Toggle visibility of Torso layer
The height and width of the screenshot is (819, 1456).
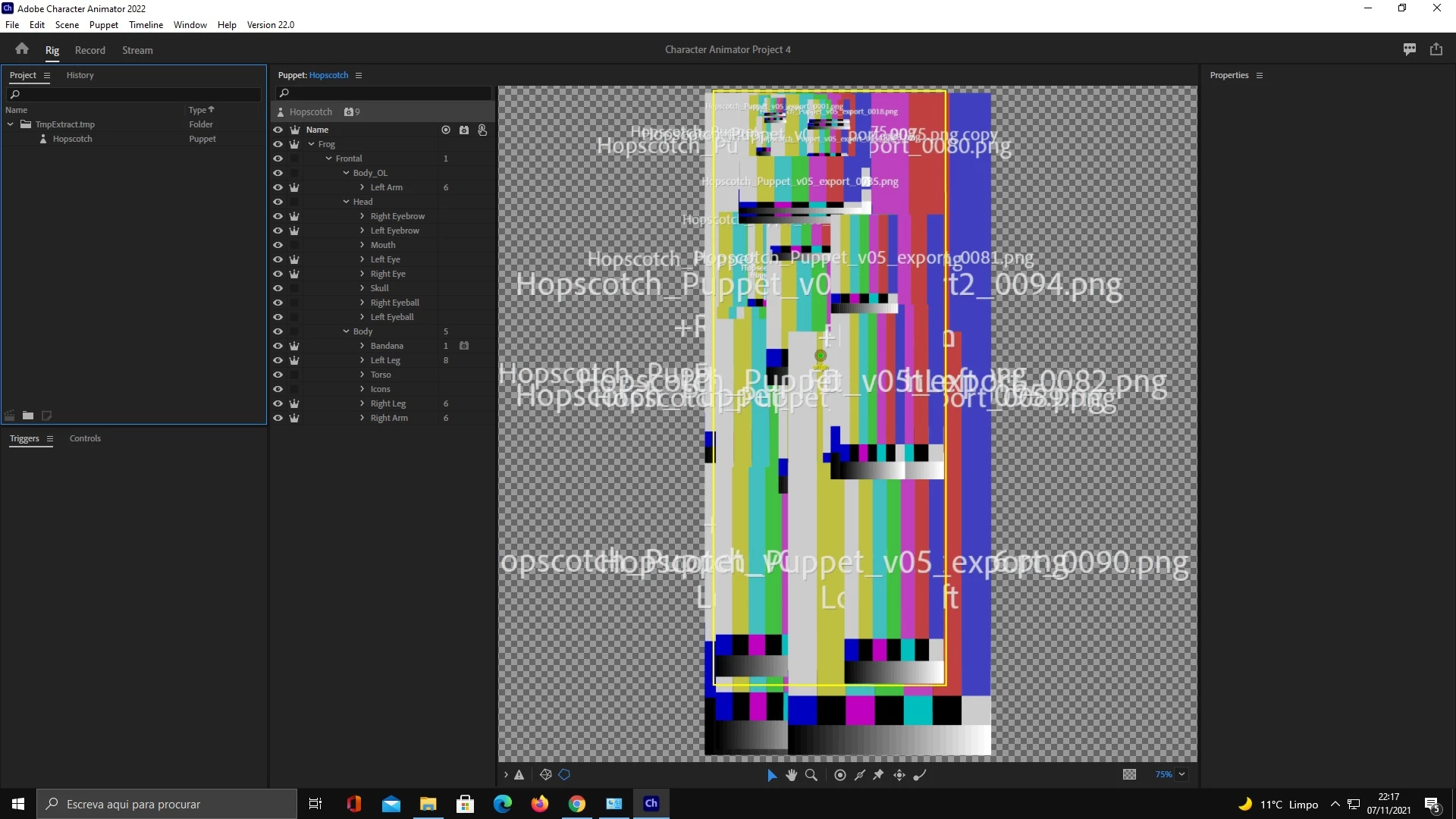click(x=278, y=375)
